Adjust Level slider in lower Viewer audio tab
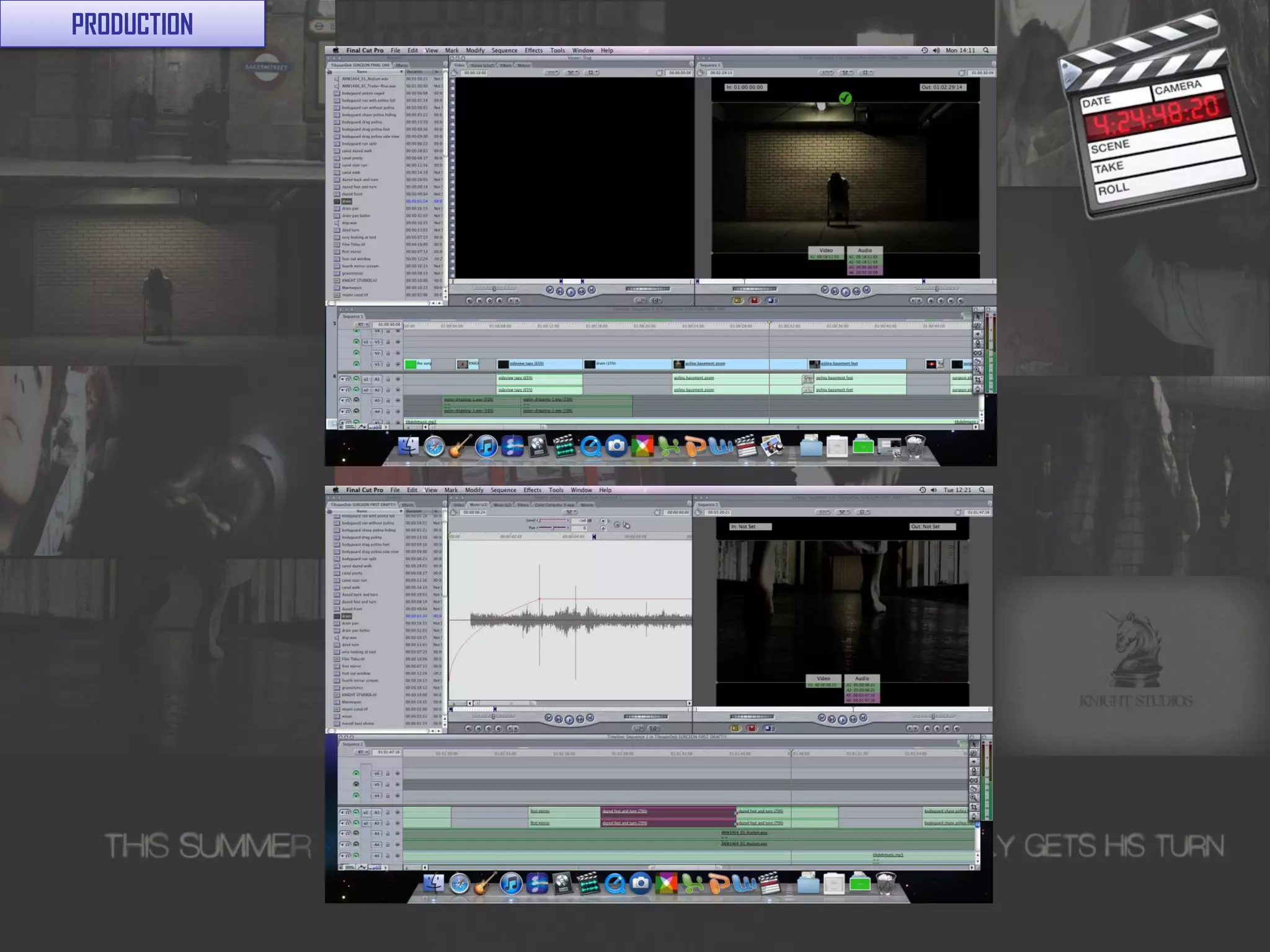The width and height of the screenshot is (1270, 952). (553, 520)
